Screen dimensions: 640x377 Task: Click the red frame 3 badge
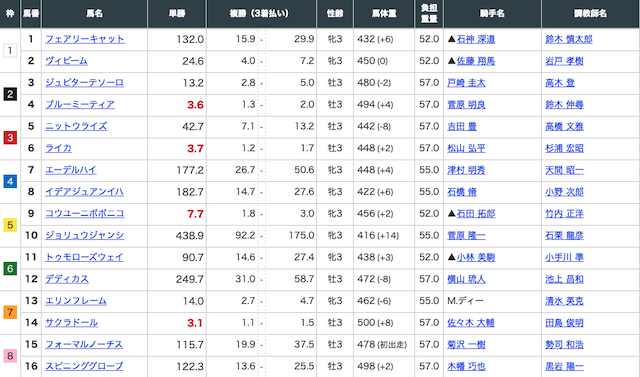click(10, 138)
